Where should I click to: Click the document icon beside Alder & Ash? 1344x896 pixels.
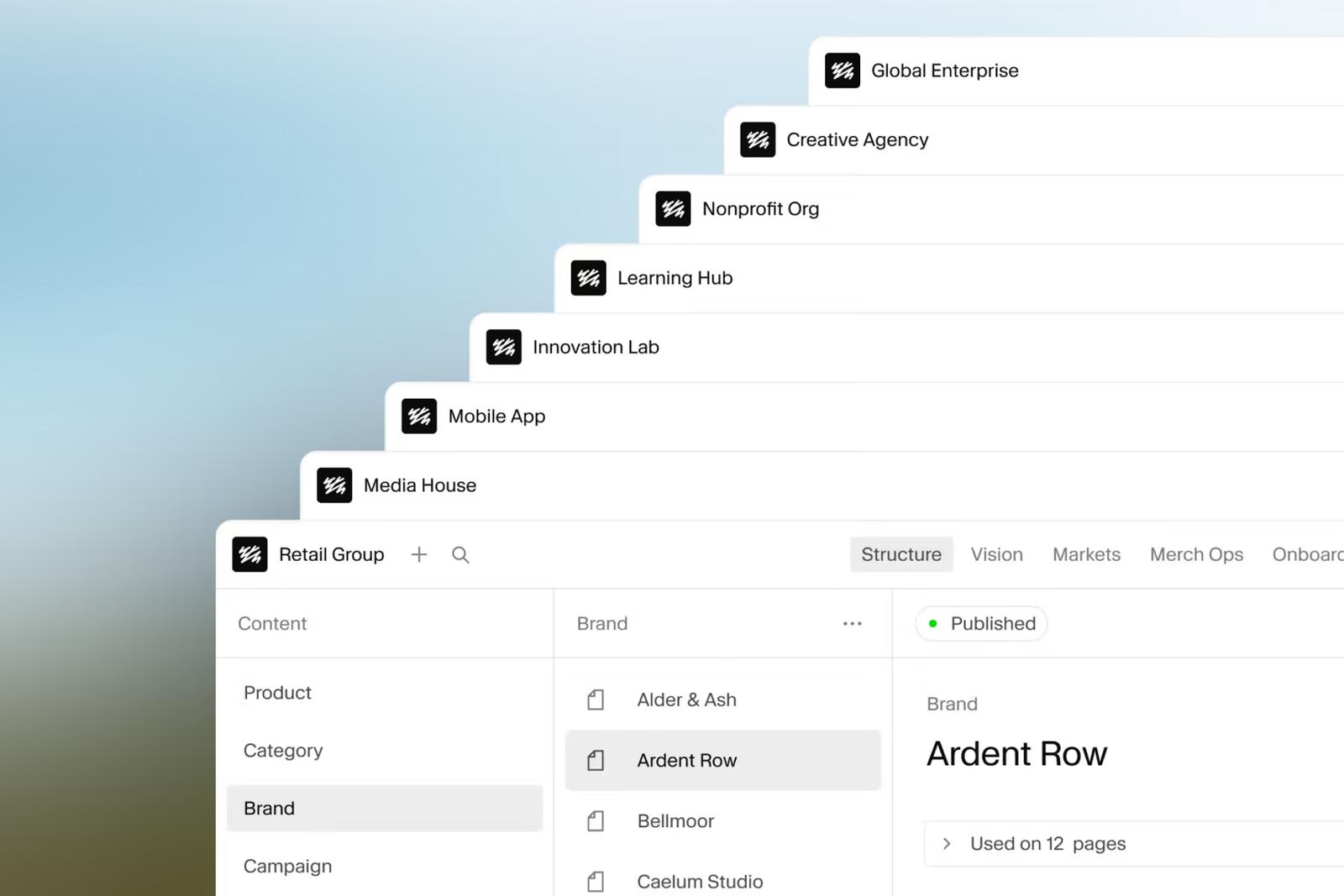coord(596,700)
